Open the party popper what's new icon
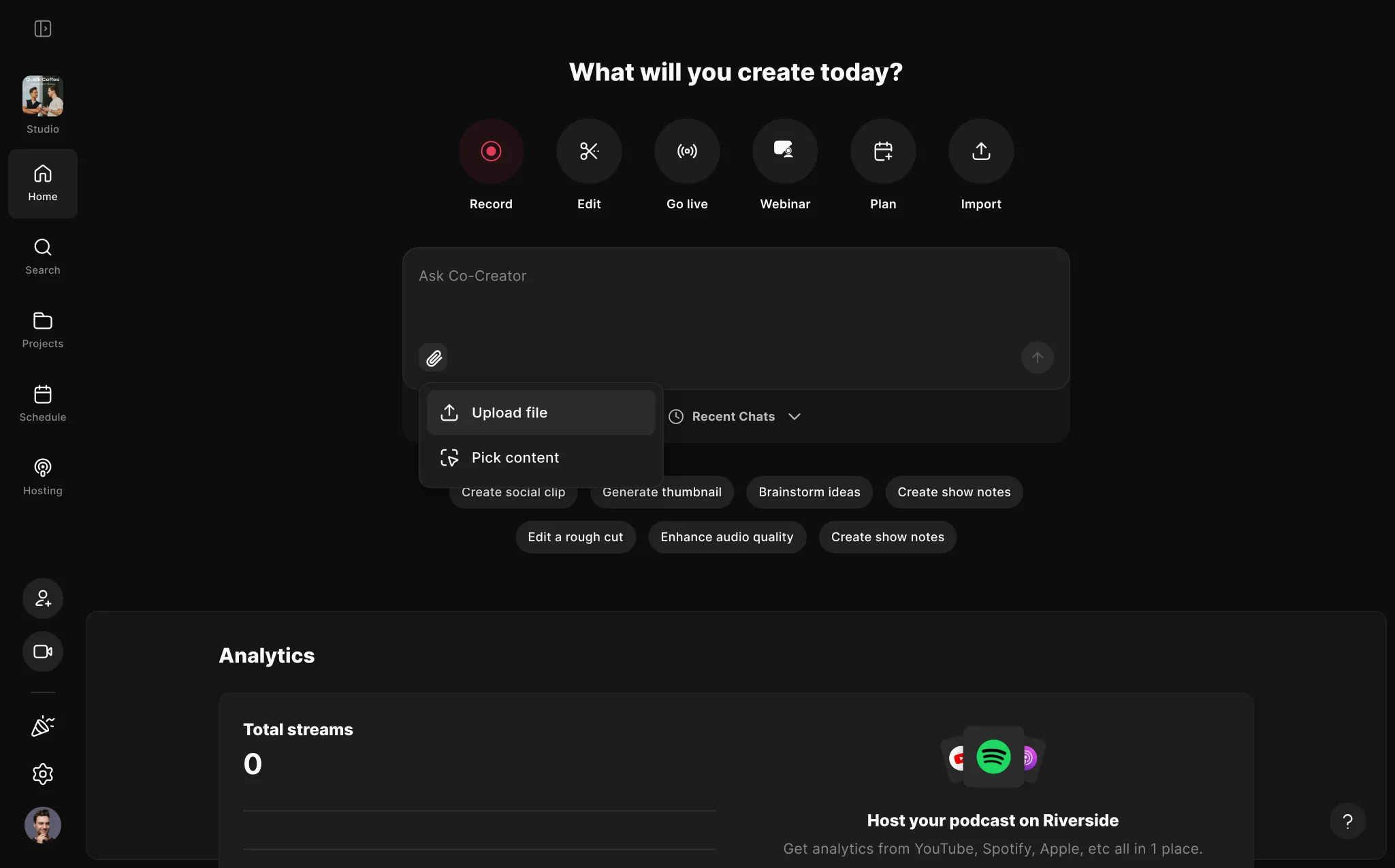This screenshot has height=868, width=1395. [43, 726]
